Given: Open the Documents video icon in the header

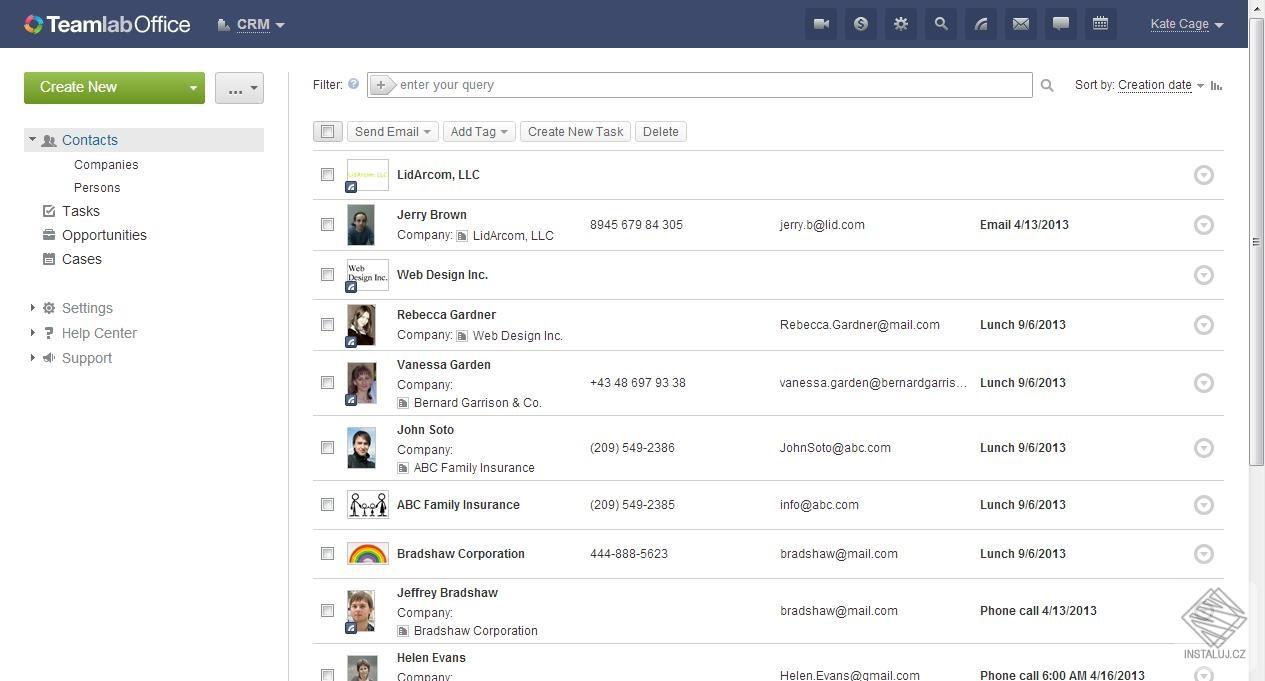Looking at the screenshot, I should click(x=820, y=23).
